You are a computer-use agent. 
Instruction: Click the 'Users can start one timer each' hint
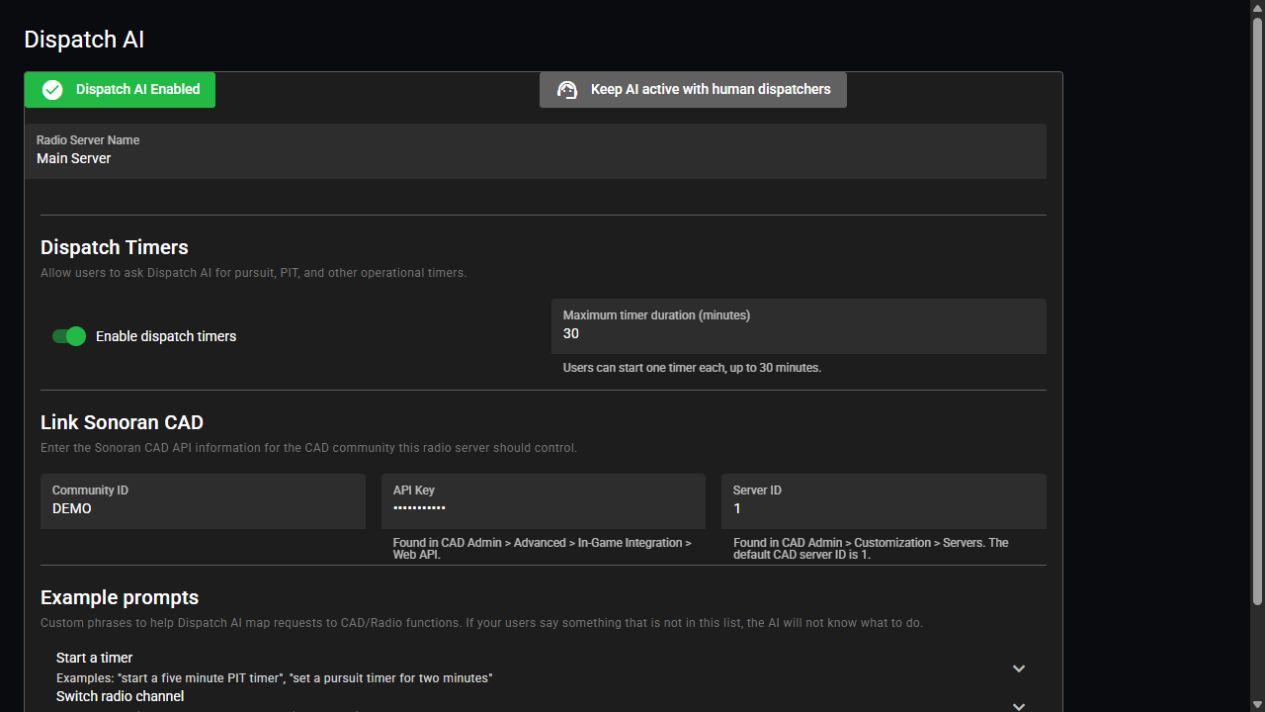692,368
